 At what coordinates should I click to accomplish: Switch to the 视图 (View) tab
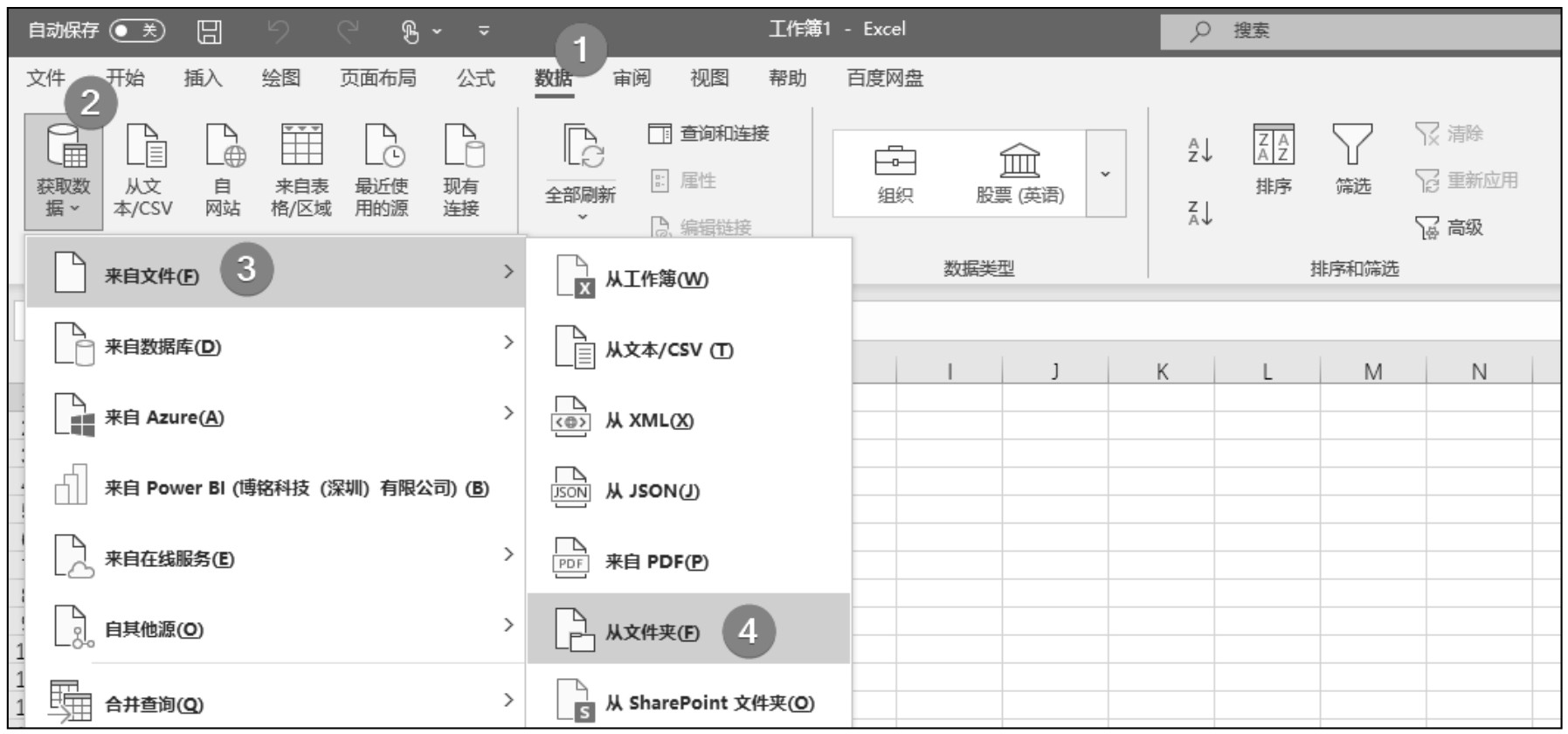709,78
